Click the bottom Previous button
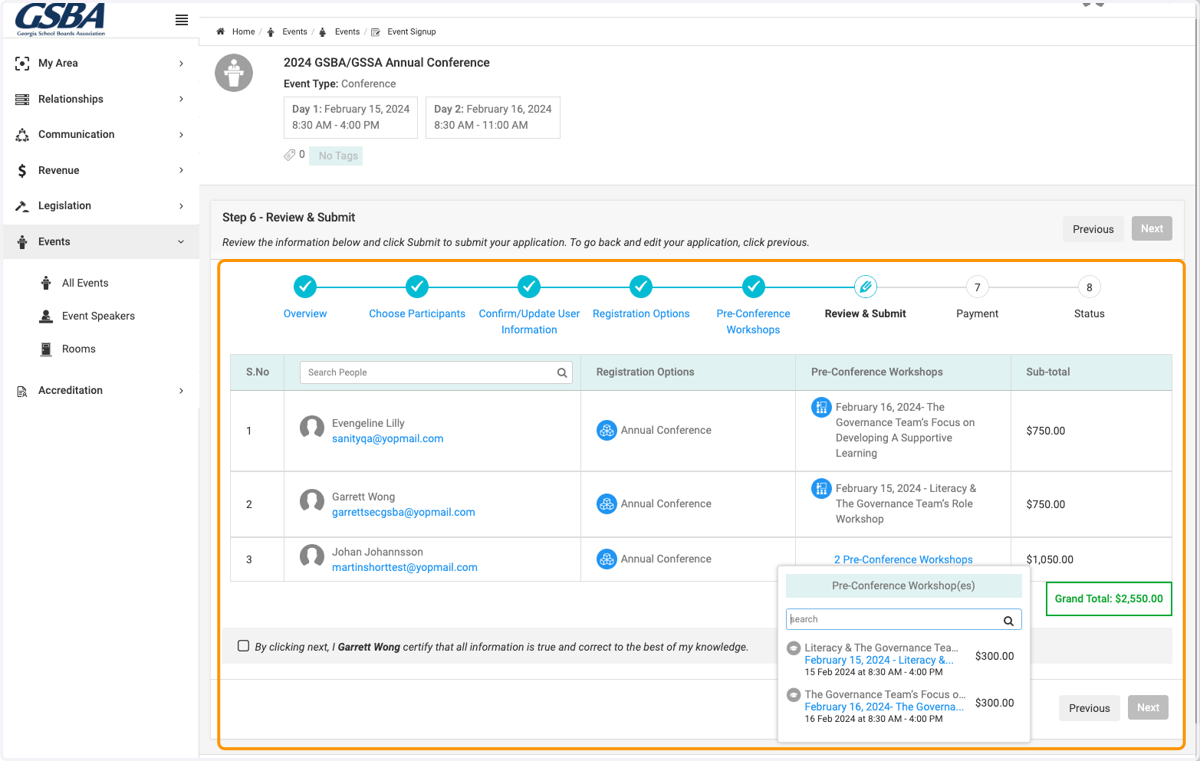The width and height of the screenshot is (1200, 761). [1089, 708]
